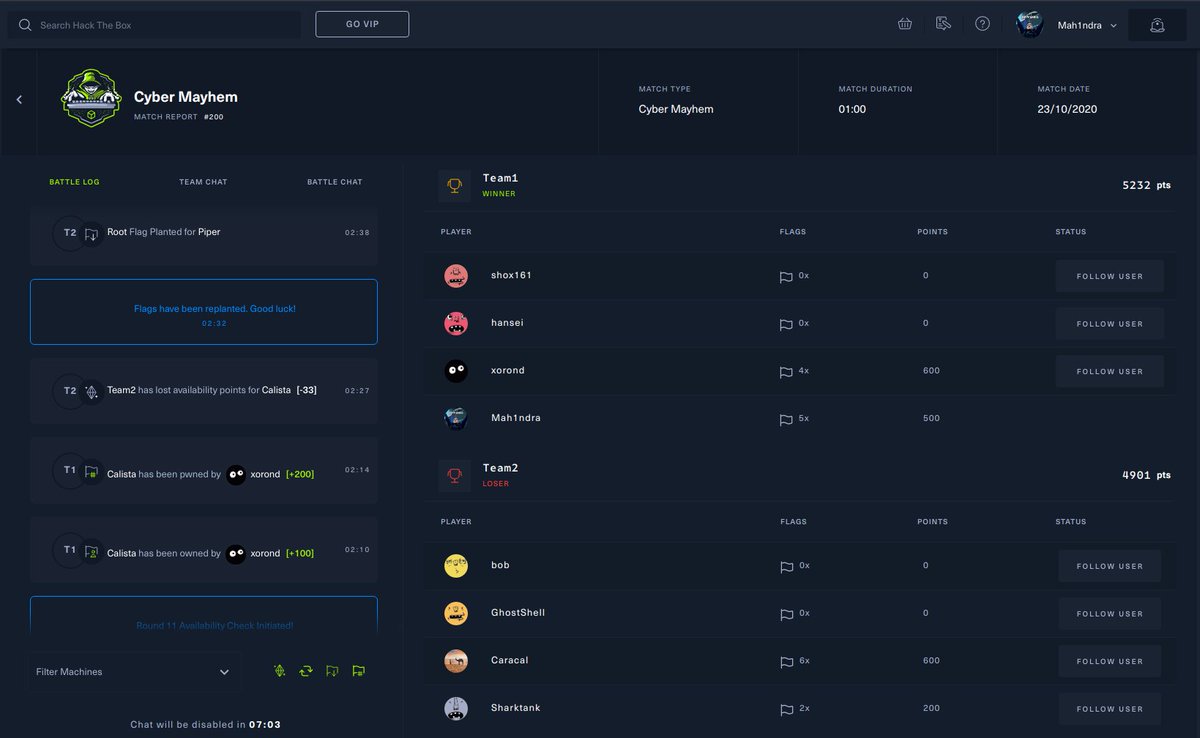Click the Team1 5232 pts score
The width and height of the screenshot is (1200, 738).
(x=1146, y=185)
